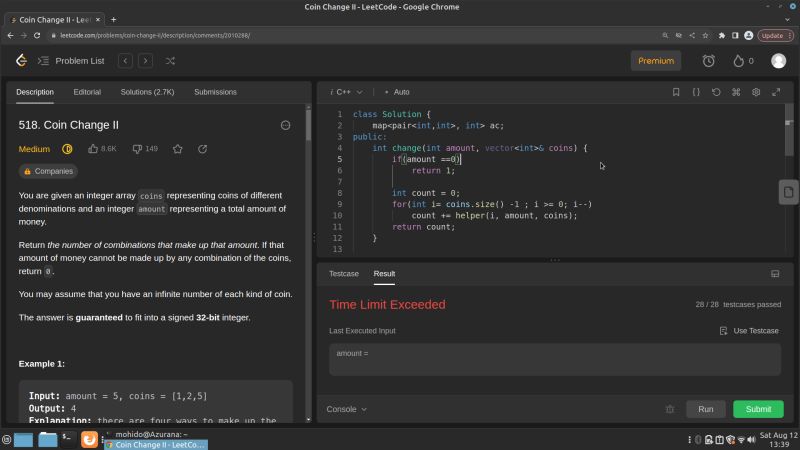Format code with braces icon
800x450 pixels.
pos(696,92)
